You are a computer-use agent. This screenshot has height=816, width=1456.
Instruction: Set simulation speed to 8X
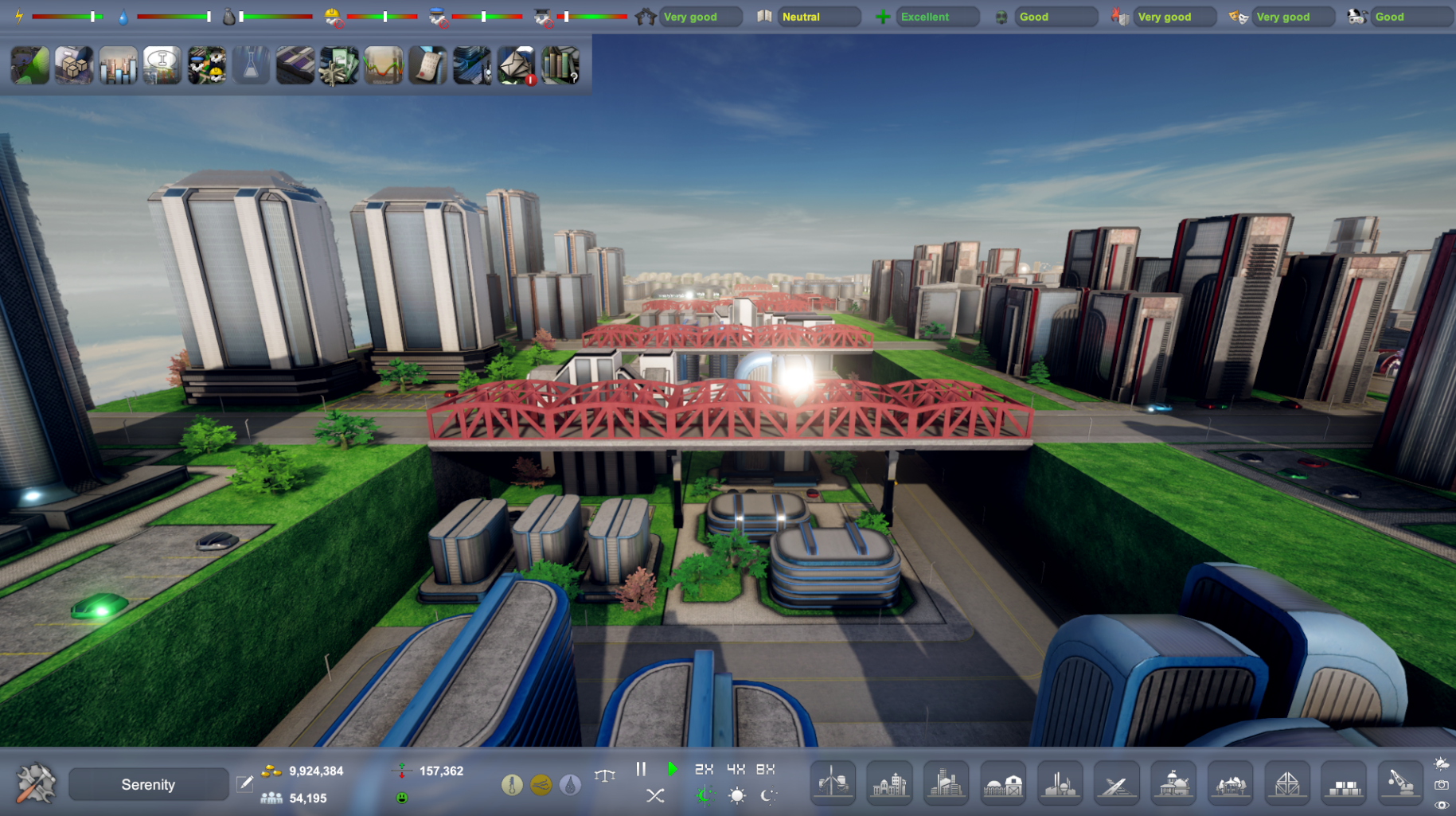pyautogui.click(x=765, y=769)
